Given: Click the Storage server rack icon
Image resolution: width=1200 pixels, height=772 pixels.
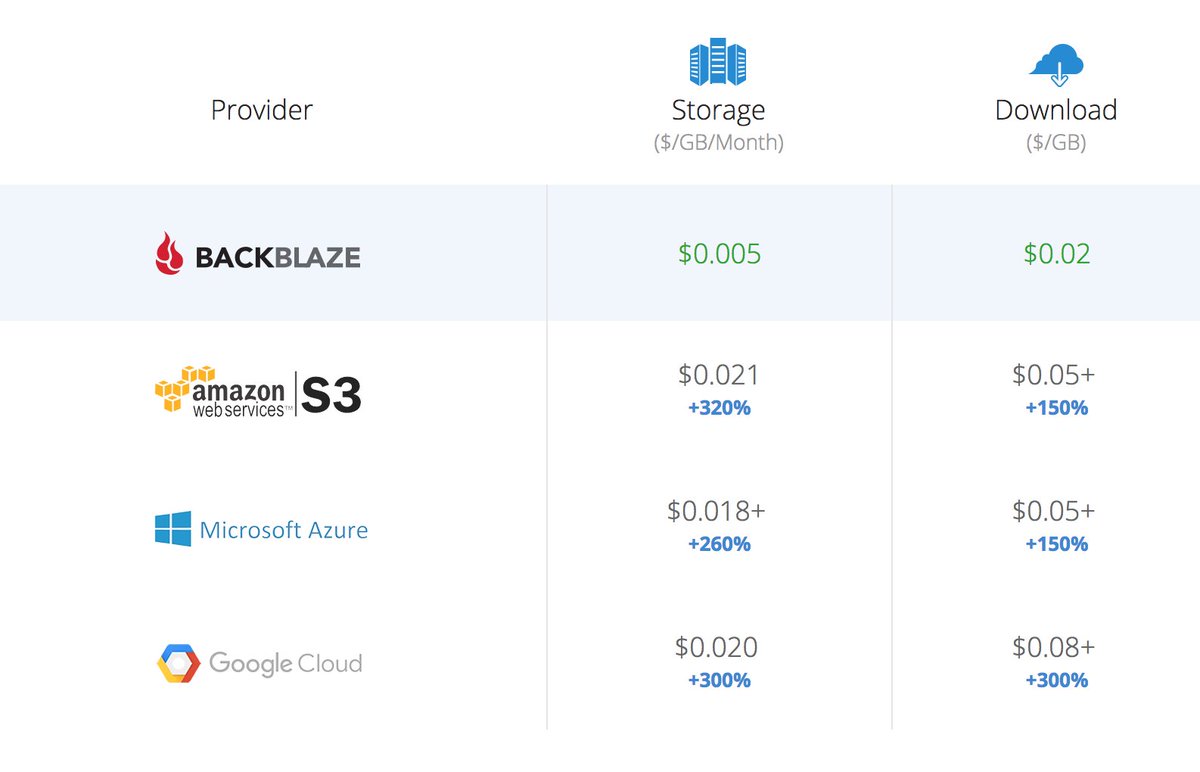Looking at the screenshot, I should click(x=718, y=64).
